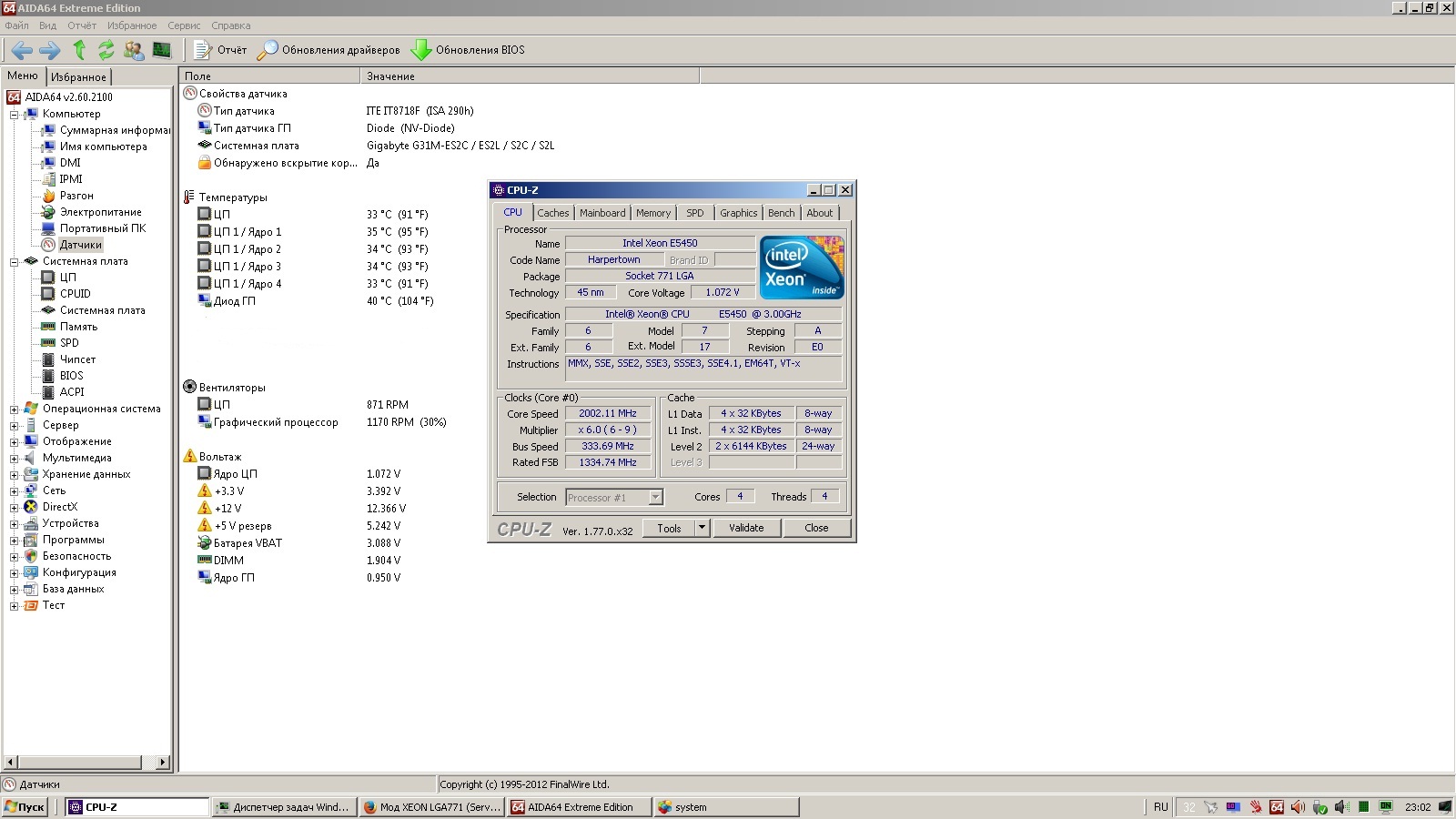Select Электропитание in the tree
Image resolution: width=1456 pixels, height=819 pixels.
(101, 212)
